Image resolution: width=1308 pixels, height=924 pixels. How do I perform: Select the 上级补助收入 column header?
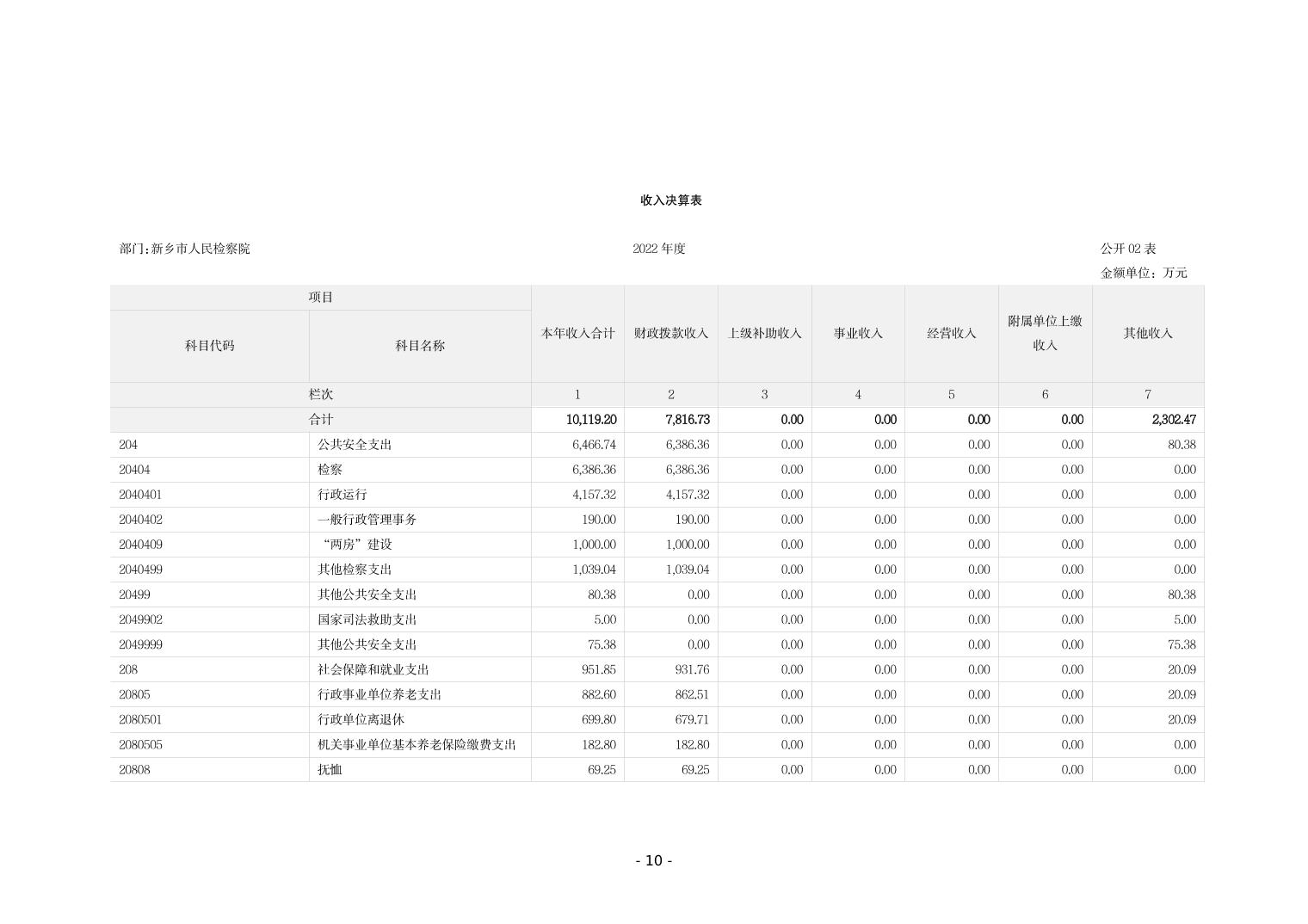[x=764, y=333]
